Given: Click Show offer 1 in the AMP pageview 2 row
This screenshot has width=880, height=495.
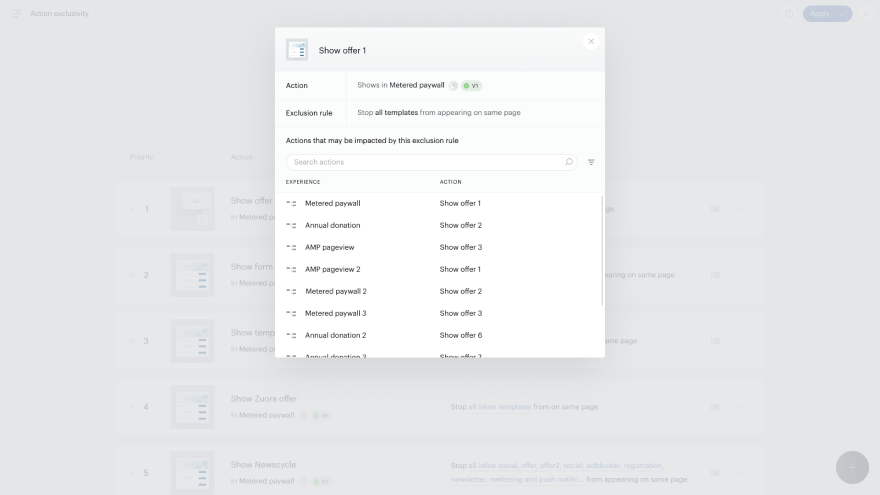Looking at the screenshot, I should pos(460,269).
